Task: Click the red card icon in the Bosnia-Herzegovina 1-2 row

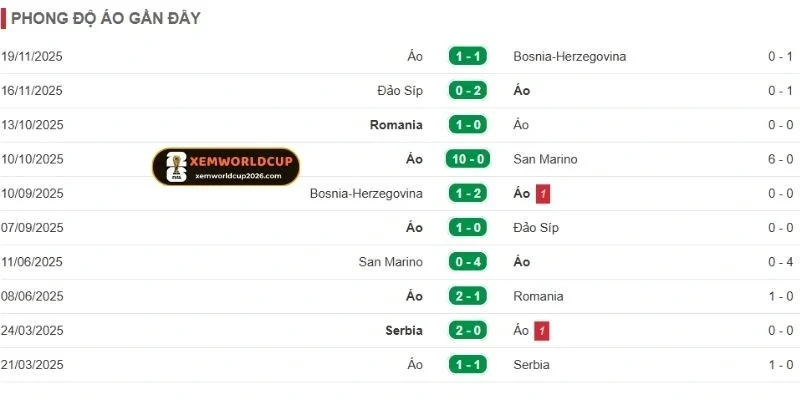Action: click(x=544, y=193)
